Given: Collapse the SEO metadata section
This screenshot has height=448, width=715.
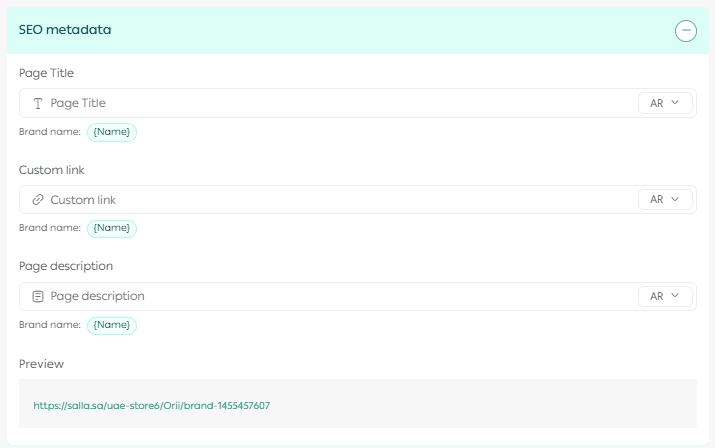Looking at the screenshot, I should [685, 31].
